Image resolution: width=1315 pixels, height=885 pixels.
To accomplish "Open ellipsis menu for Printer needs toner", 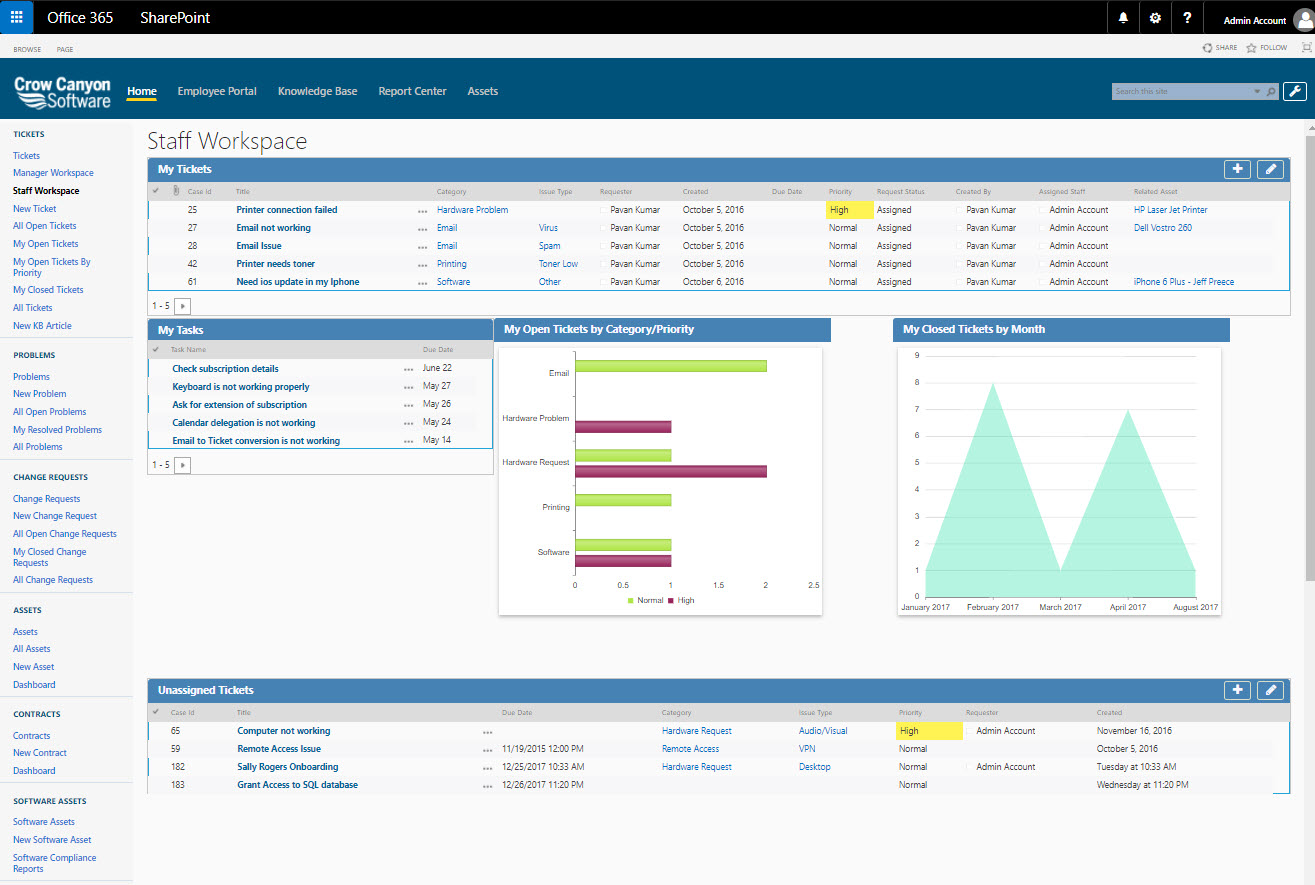I will [423, 265].
